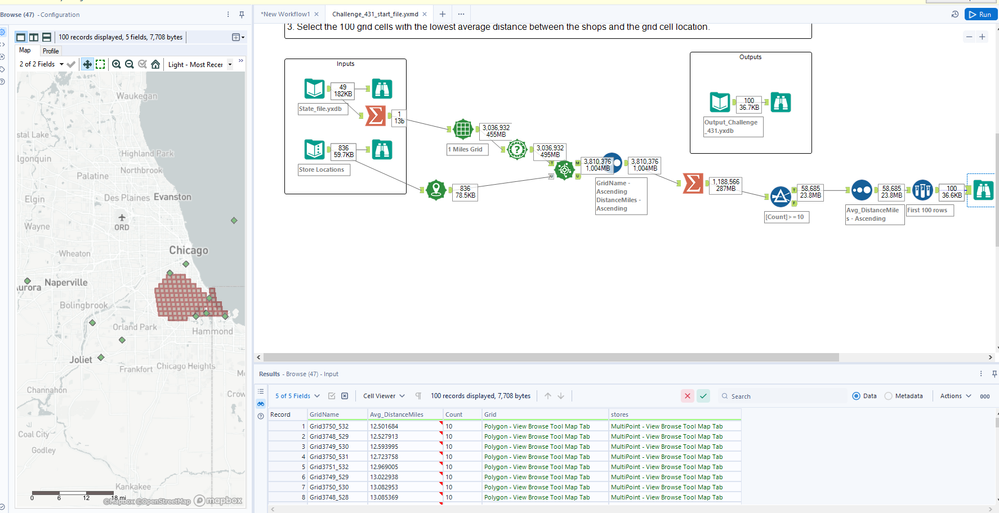Select the Sample tool First 100 rows
999x513 pixels.
point(923,190)
